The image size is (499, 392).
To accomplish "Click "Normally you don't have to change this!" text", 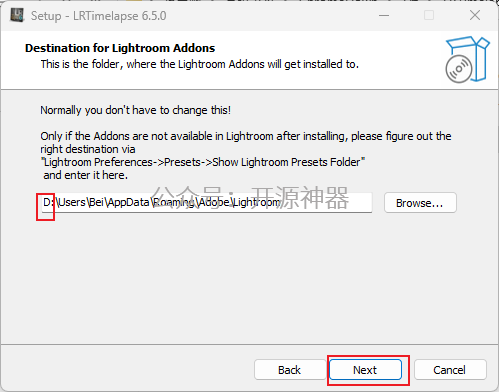I will pos(135,110).
